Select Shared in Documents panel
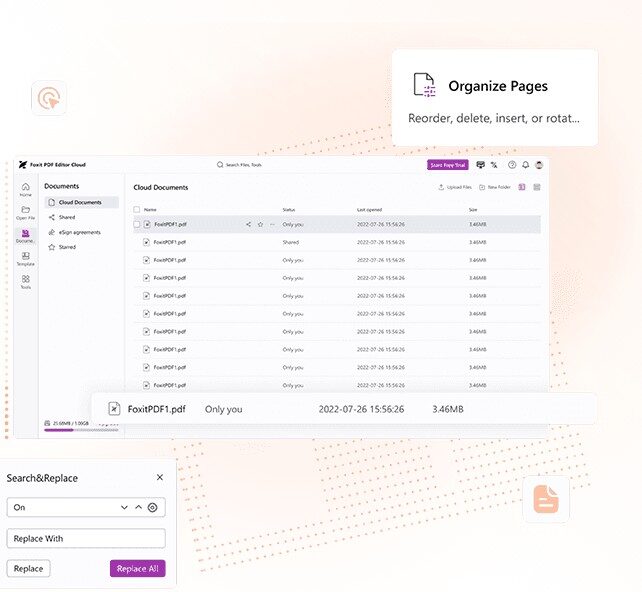This screenshot has width=642, height=592. [x=66, y=217]
